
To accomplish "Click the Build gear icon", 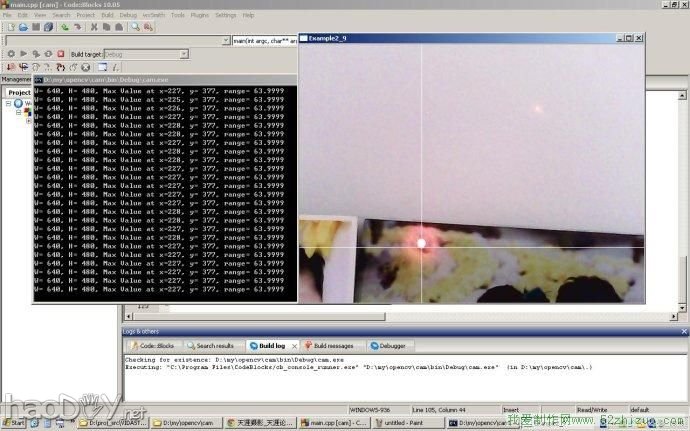I will (10, 54).
